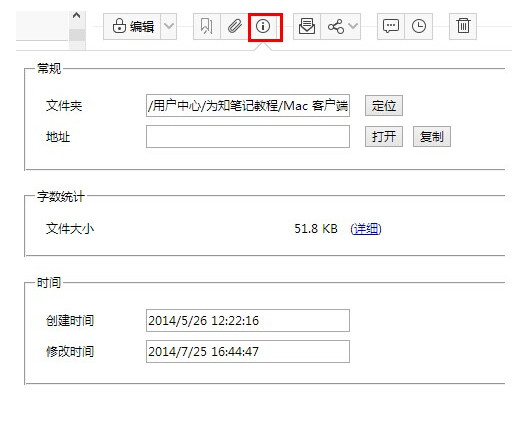Click the 文件夹 path field
The height and width of the screenshot is (435, 512).
(248, 106)
